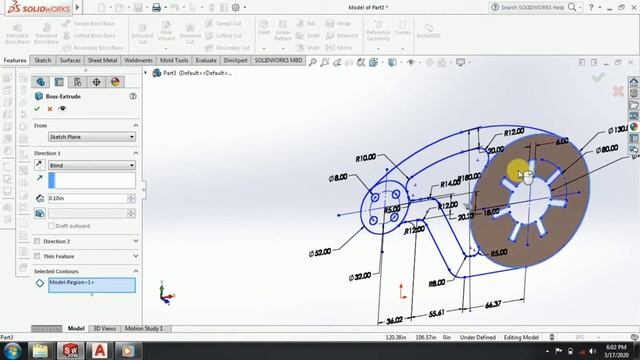The width and height of the screenshot is (640, 360).
Task: Click the direction of extrusion box
Action: [x=92, y=180]
